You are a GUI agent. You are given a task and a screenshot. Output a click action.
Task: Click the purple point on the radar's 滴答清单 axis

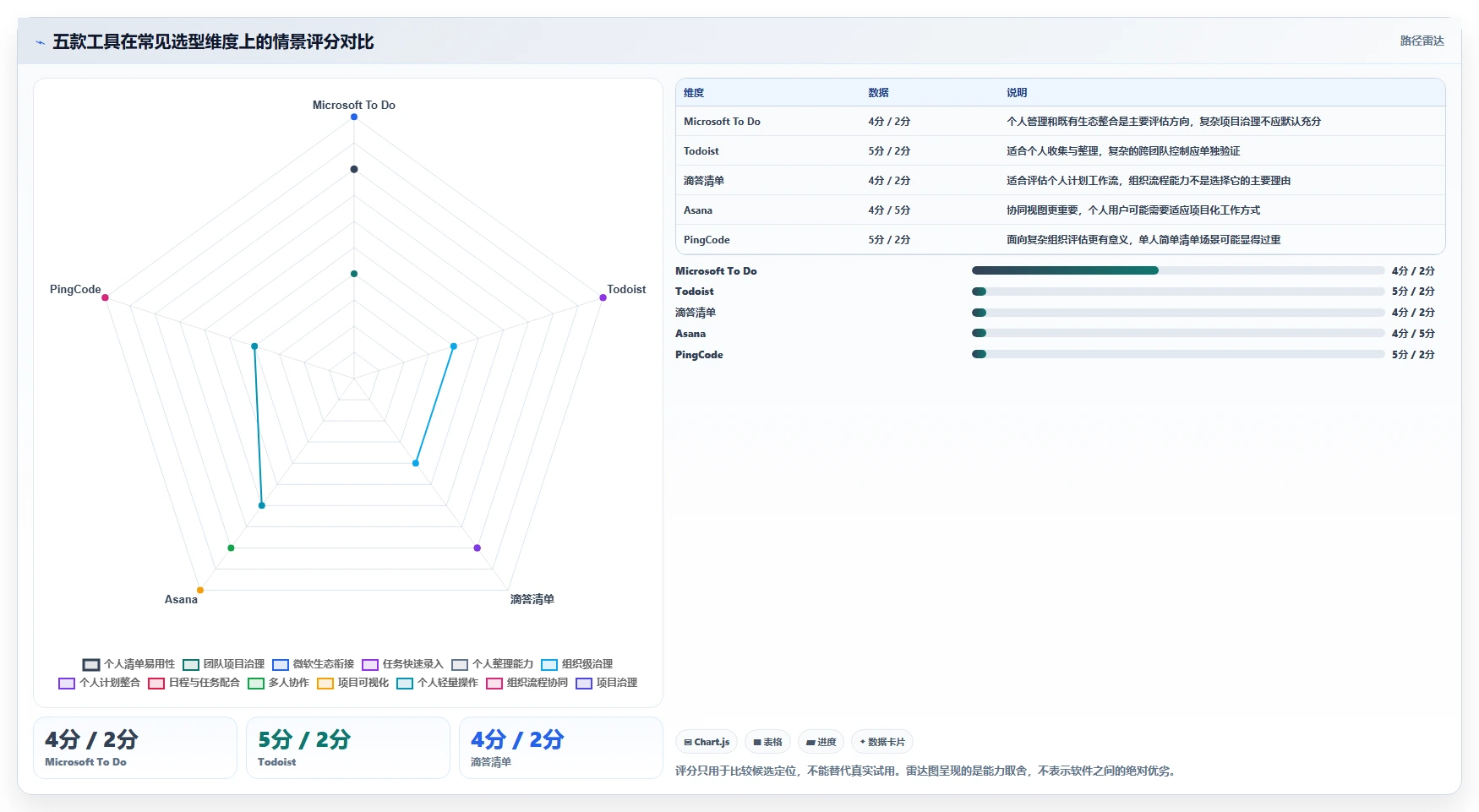pyautogui.click(x=478, y=548)
